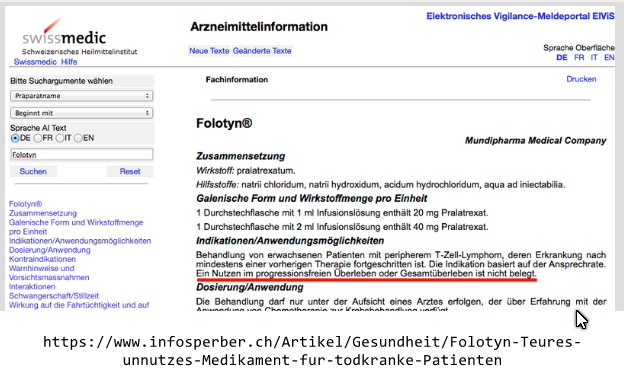Open Folotyn® link in sidebar
Image resolution: width=624 pixels, height=391 pixels.
[x=25, y=204]
